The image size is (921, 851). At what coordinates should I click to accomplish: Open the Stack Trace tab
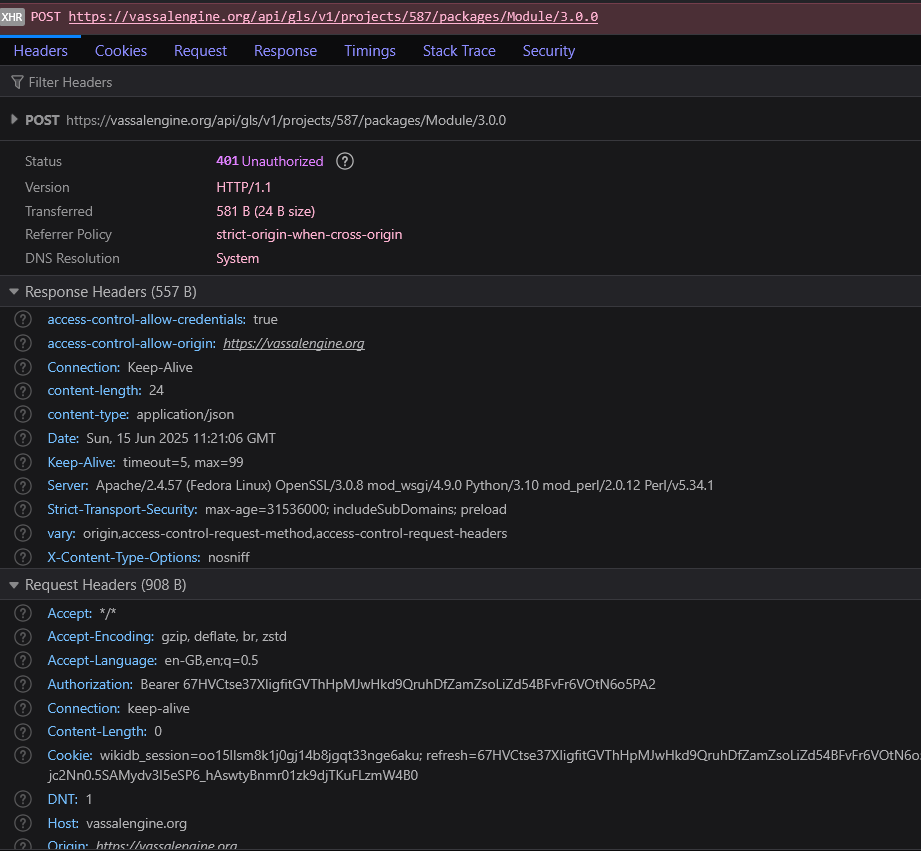[x=459, y=51]
